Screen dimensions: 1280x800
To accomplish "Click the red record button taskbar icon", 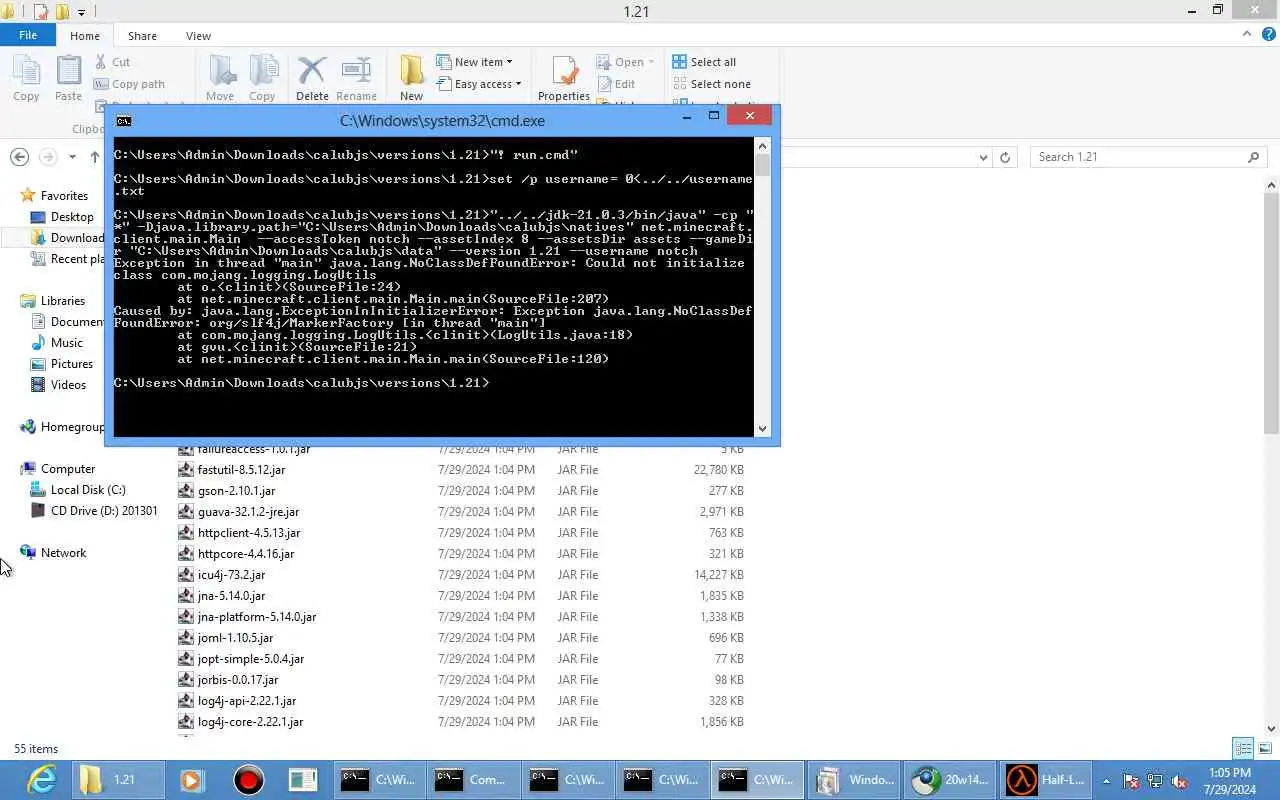I will pos(248,780).
